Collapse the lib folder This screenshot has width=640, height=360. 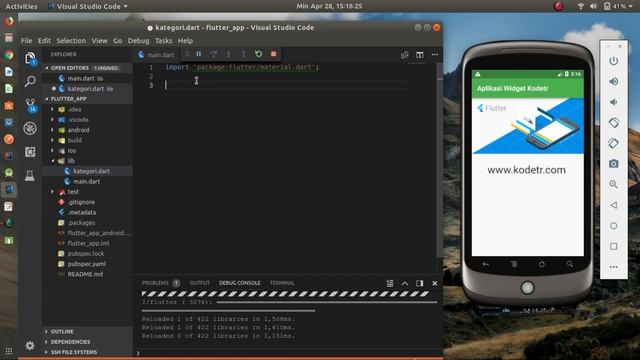[88, 161]
